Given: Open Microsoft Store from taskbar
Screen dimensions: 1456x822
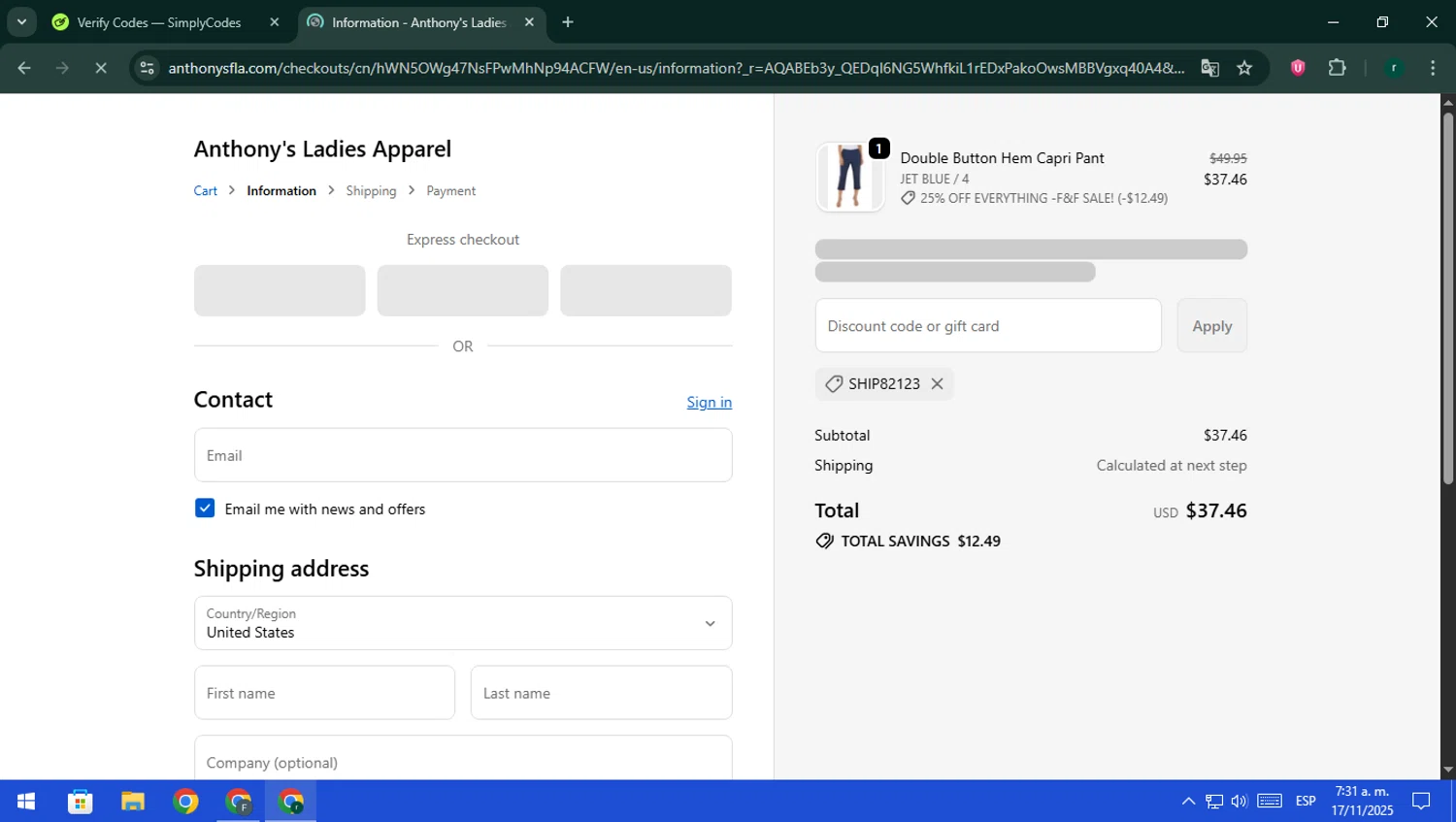Looking at the screenshot, I should click(x=80, y=802).
